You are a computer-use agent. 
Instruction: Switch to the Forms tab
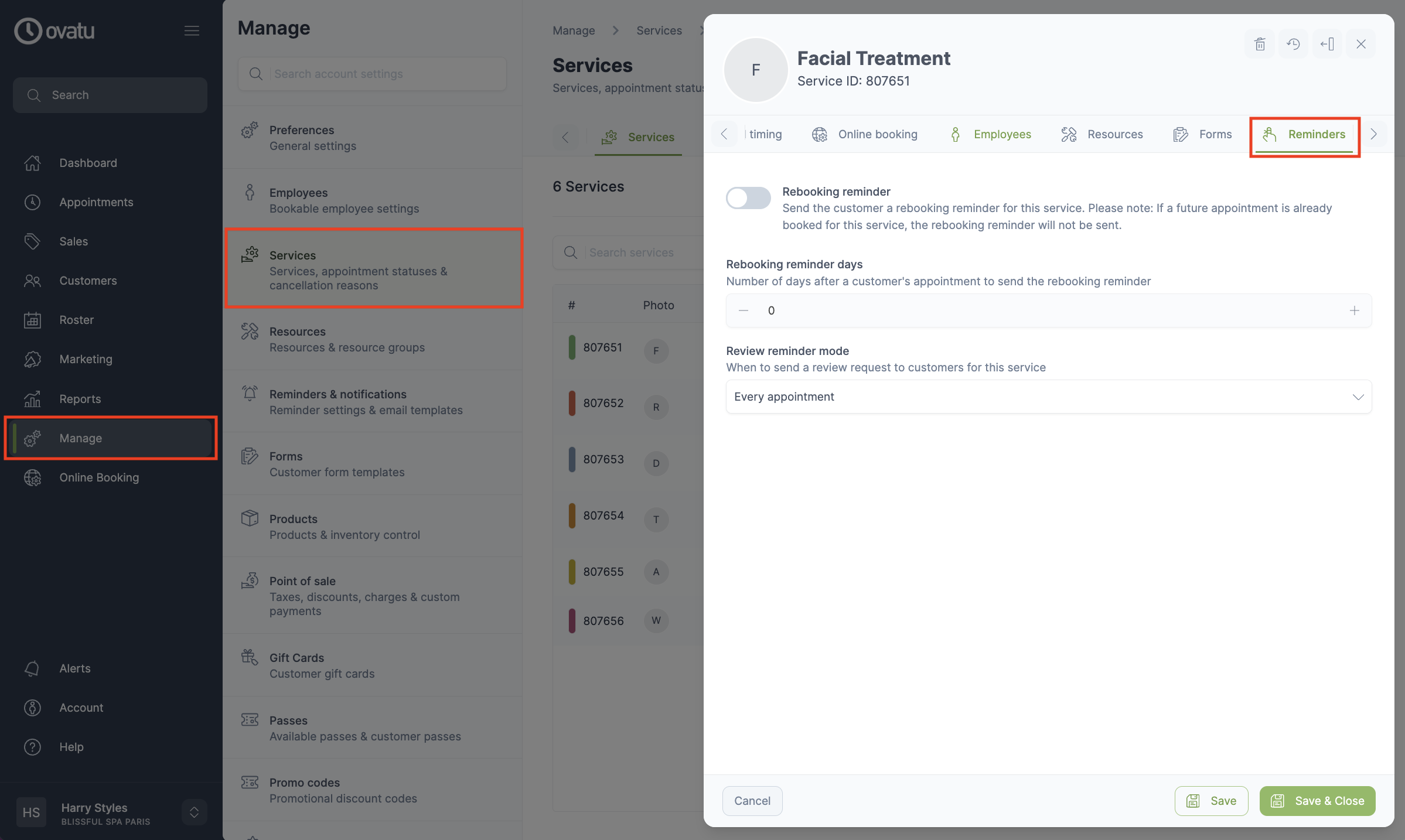[1202, 134]
